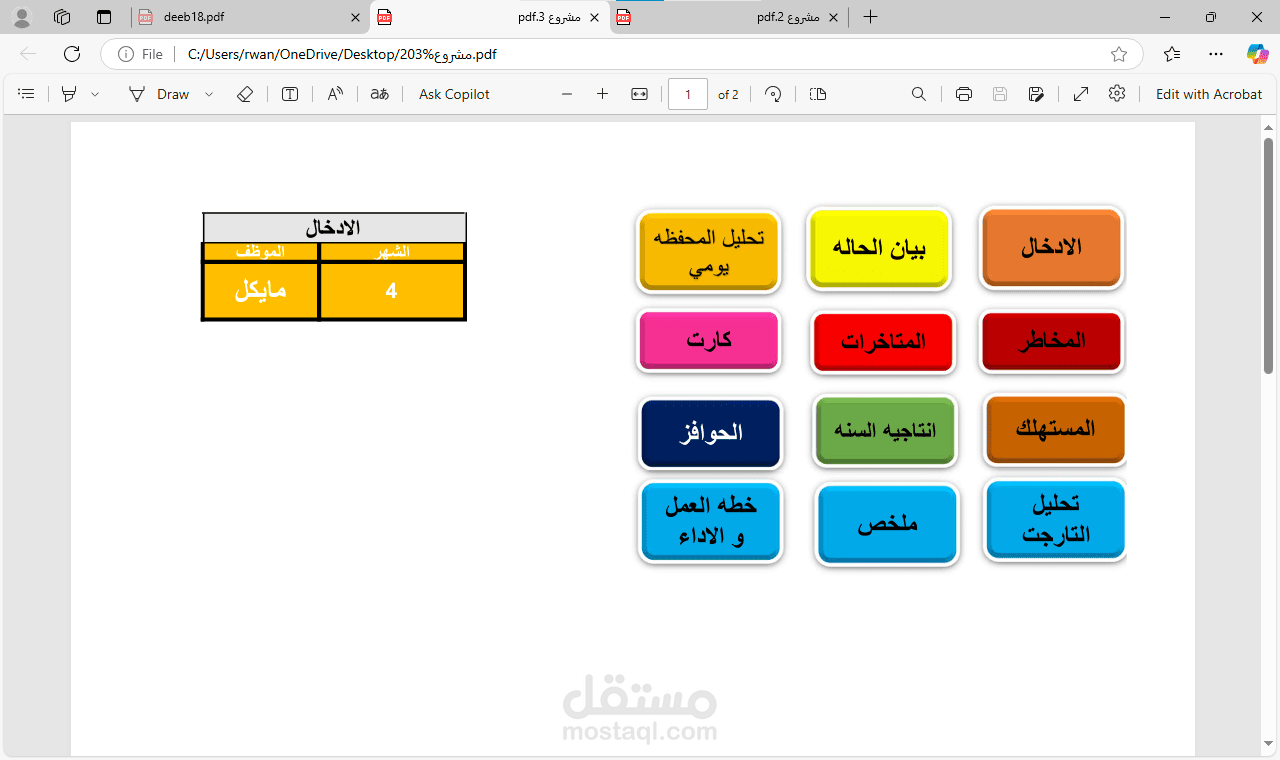Click the employee cell مايكل
Image resolution: width=1280 pixels, height=760 pixels.
pyautogui.click(x=260, y=291)
